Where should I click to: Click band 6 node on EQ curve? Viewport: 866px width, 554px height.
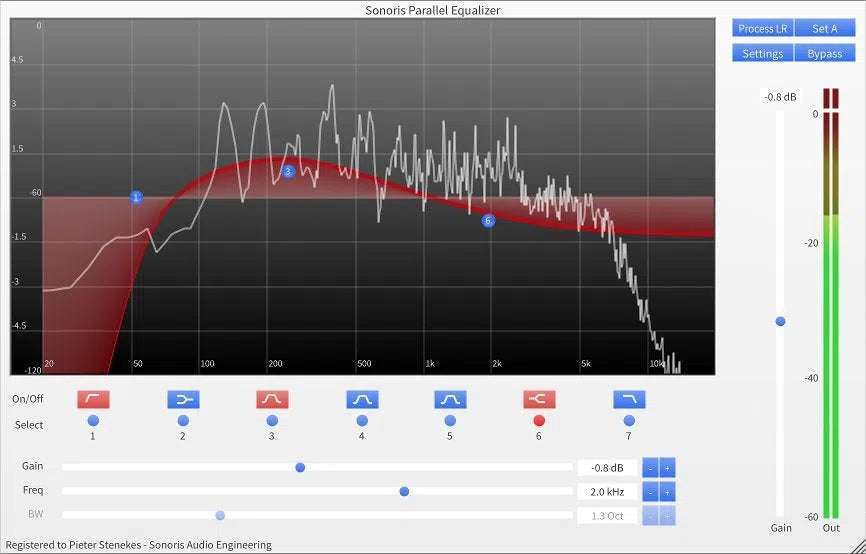(x=488, y=221)
